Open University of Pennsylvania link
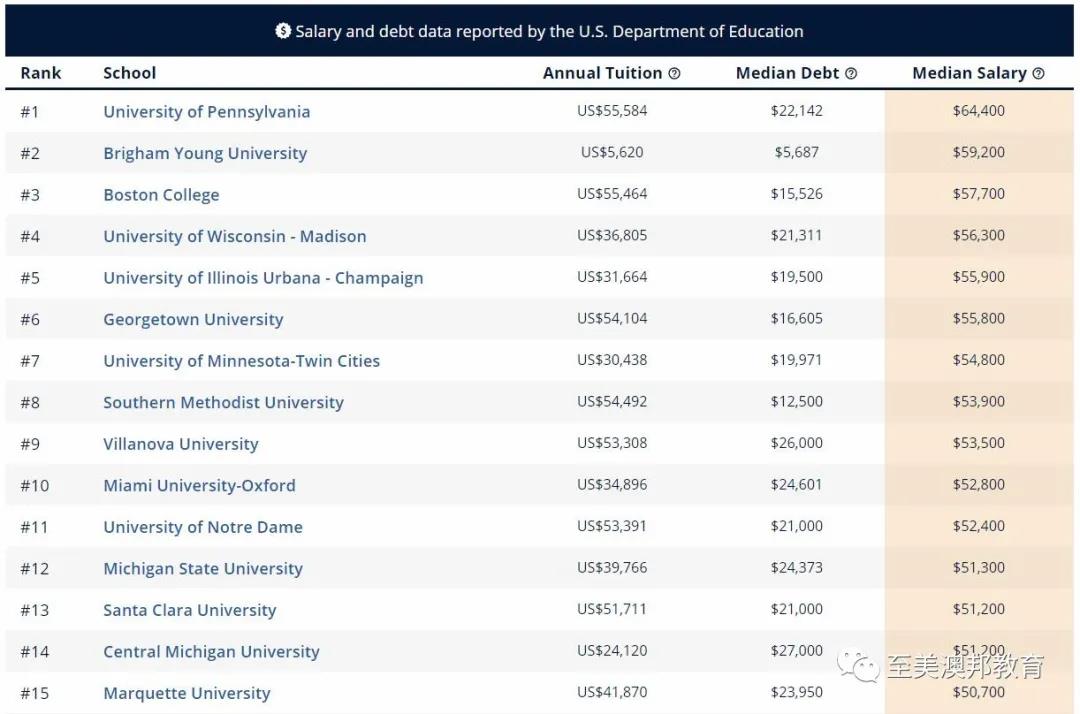 coord(207,112)
